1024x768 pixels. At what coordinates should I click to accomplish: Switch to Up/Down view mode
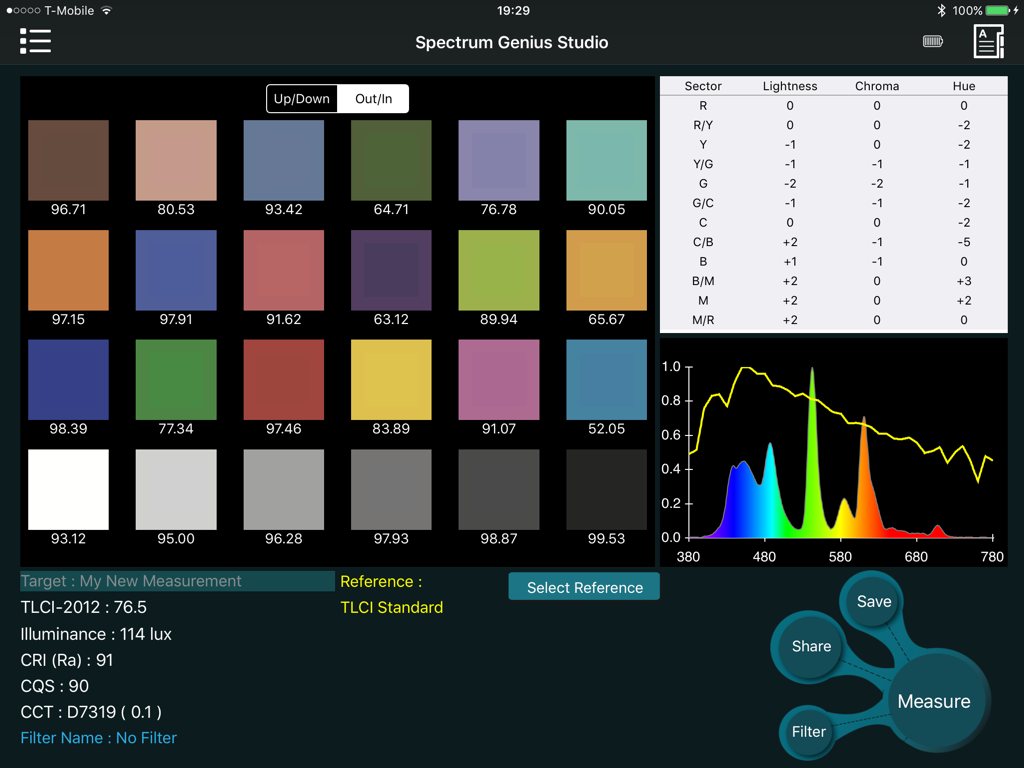[302, 99]
